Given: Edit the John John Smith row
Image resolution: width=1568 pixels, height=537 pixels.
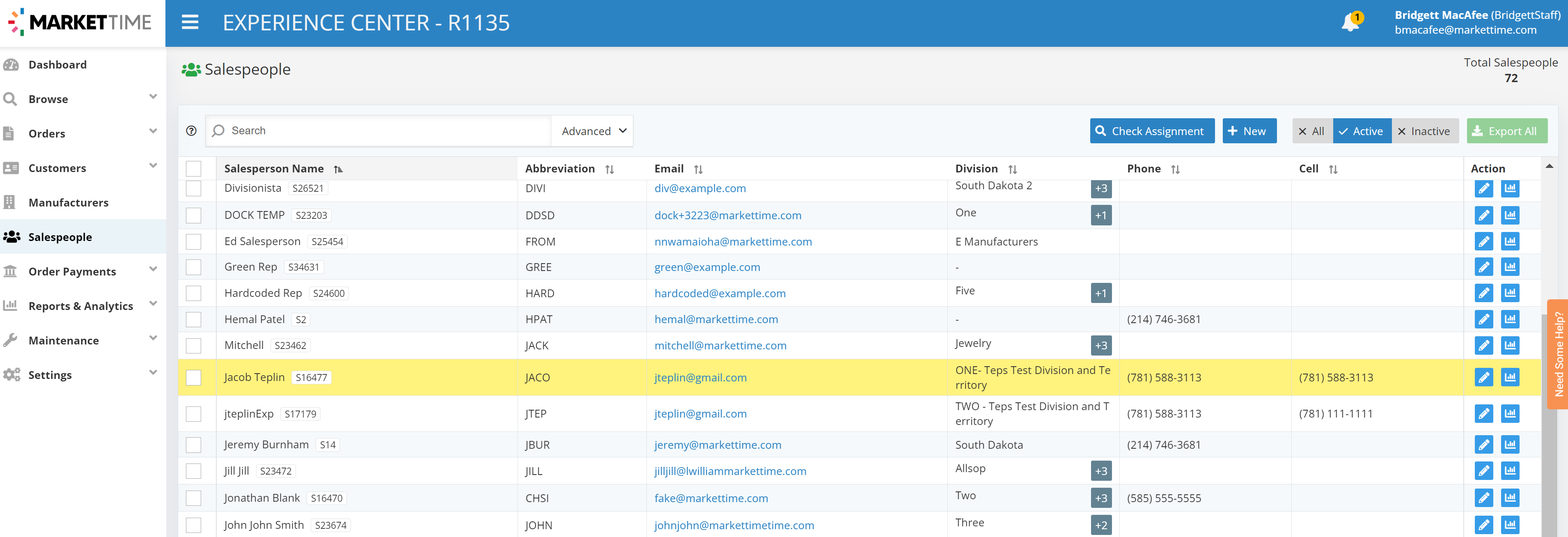Looking at the screenshot, I should point(1484,525).
